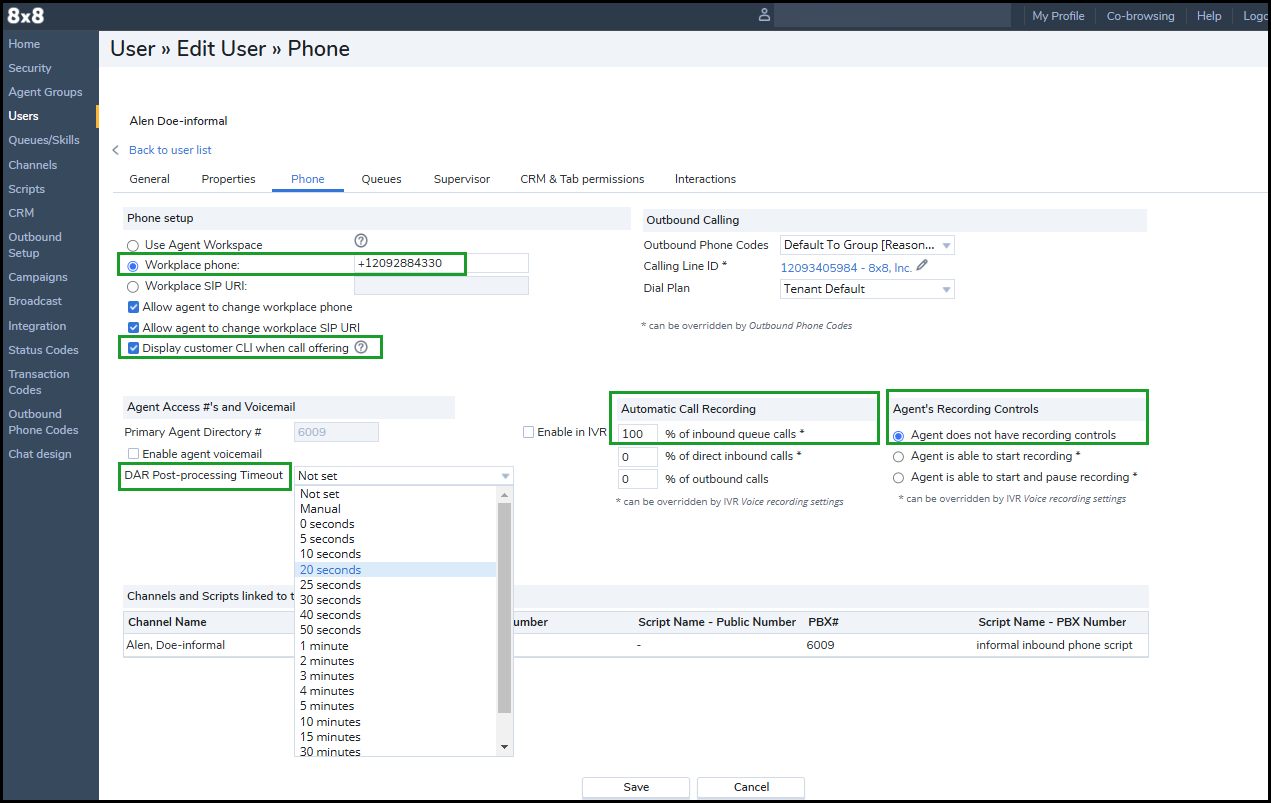Choose 15 minutes timeout option

point(396,737)
